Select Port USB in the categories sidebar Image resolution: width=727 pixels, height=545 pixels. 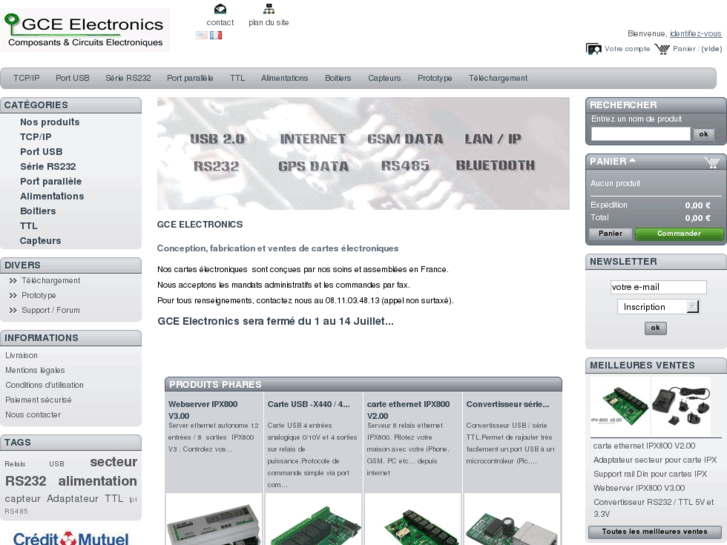click(x=41, y=152)
